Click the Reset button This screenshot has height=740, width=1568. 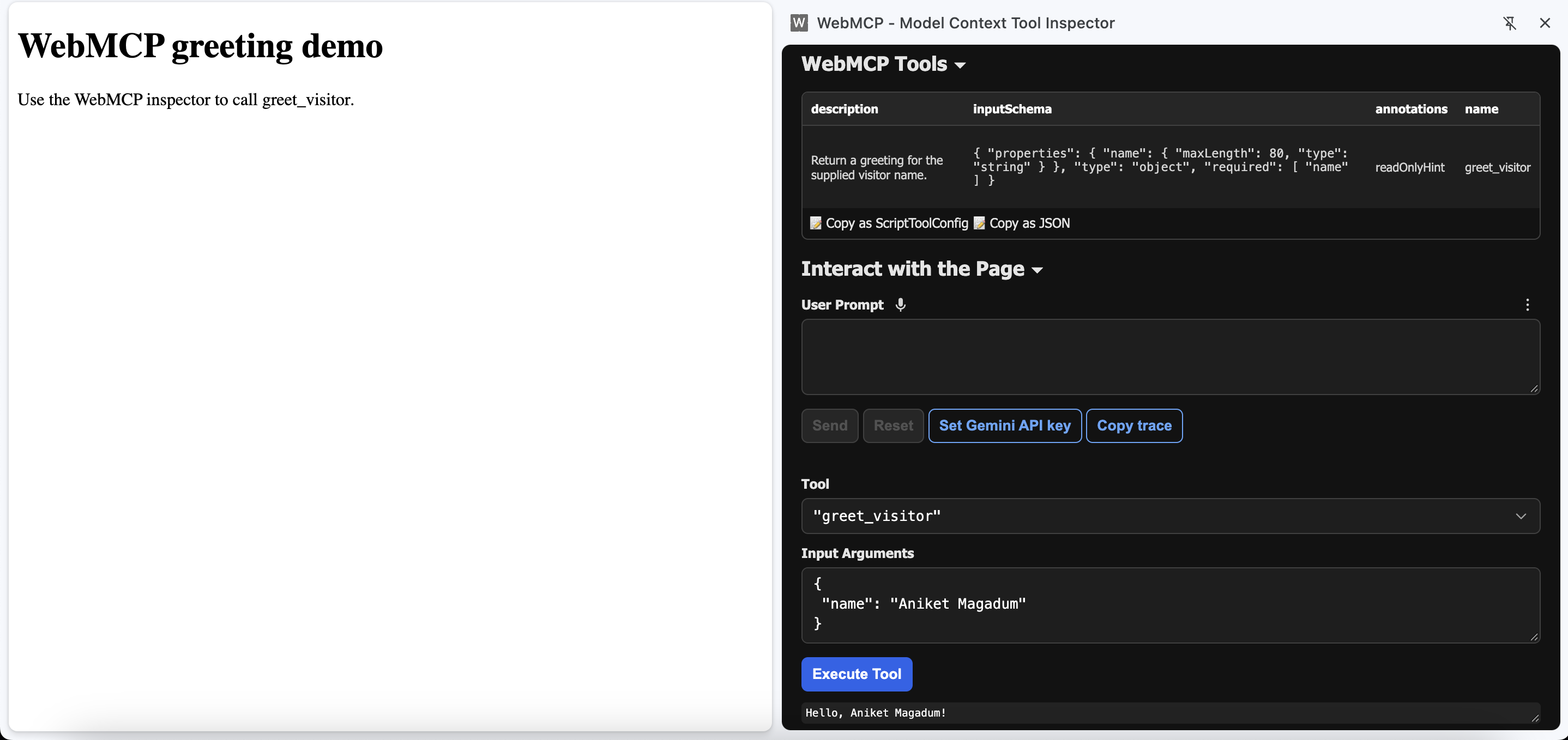(893, 426)
